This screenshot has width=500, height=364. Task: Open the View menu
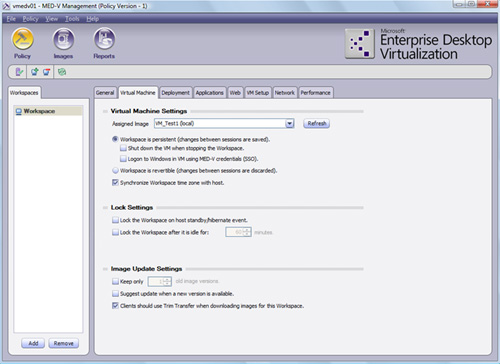[x=52, y=19]
